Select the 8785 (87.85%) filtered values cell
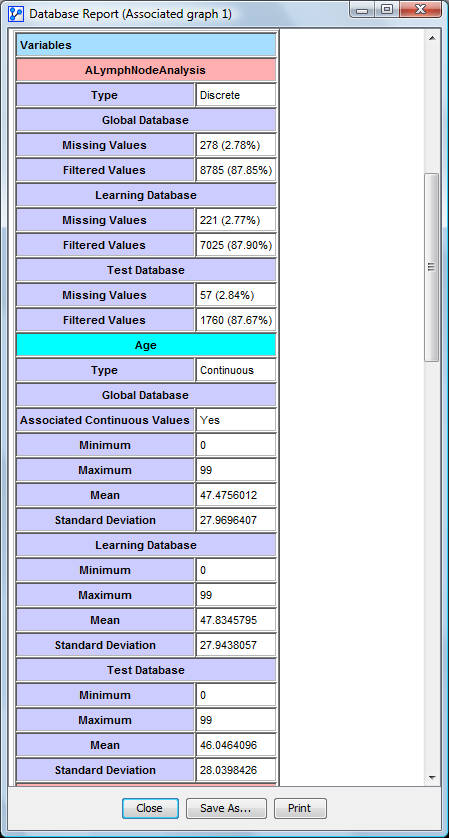The width and height of the screenshot is (449, 838). (x=236, y=170)
